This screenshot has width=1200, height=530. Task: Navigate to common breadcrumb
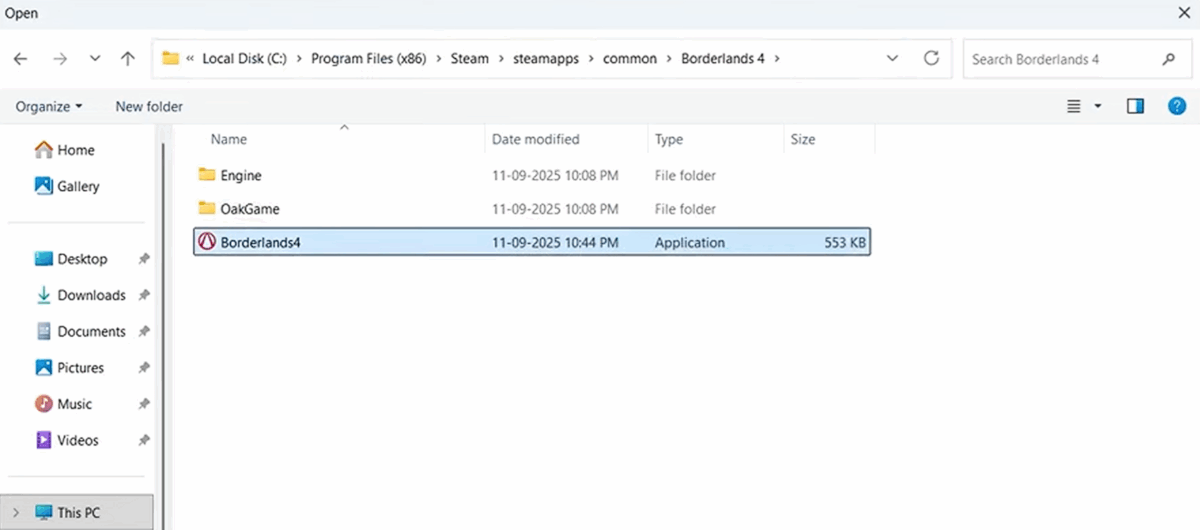pyautogui.click(x=630, y=59)
